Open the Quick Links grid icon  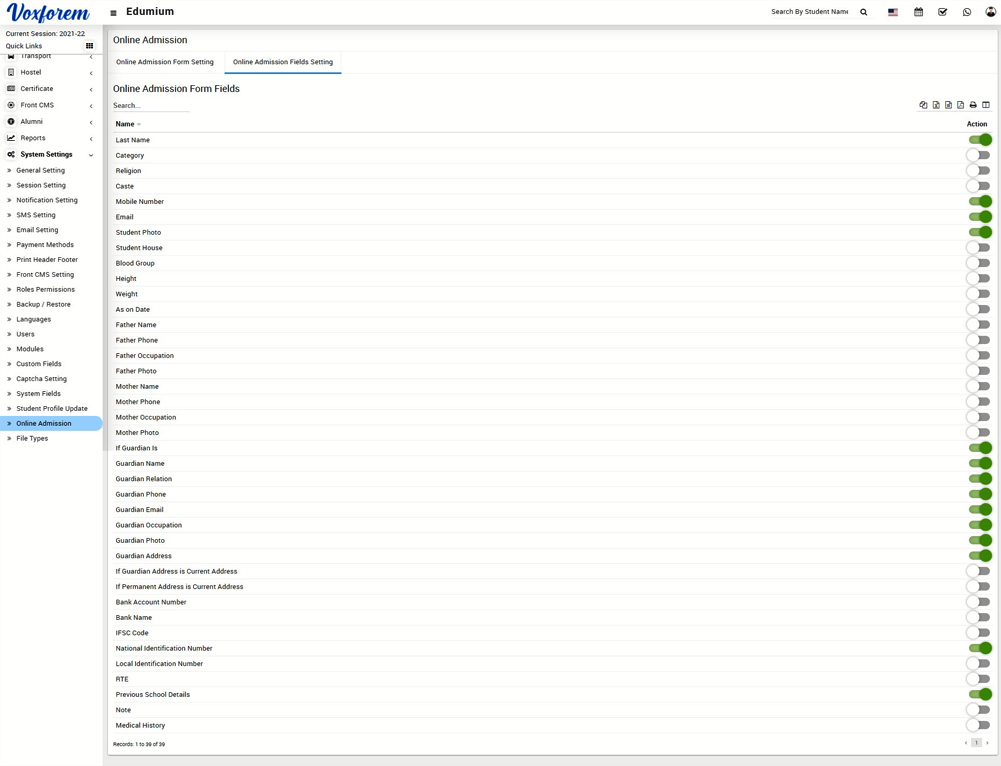click(x=89, y=46)
